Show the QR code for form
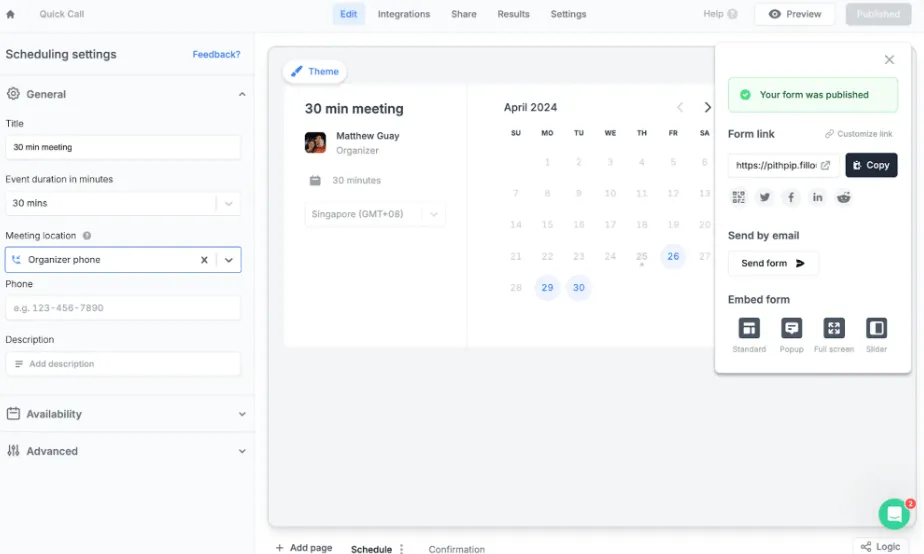The width and height of the screenshot is (924, 554). [x=738, y=197]
